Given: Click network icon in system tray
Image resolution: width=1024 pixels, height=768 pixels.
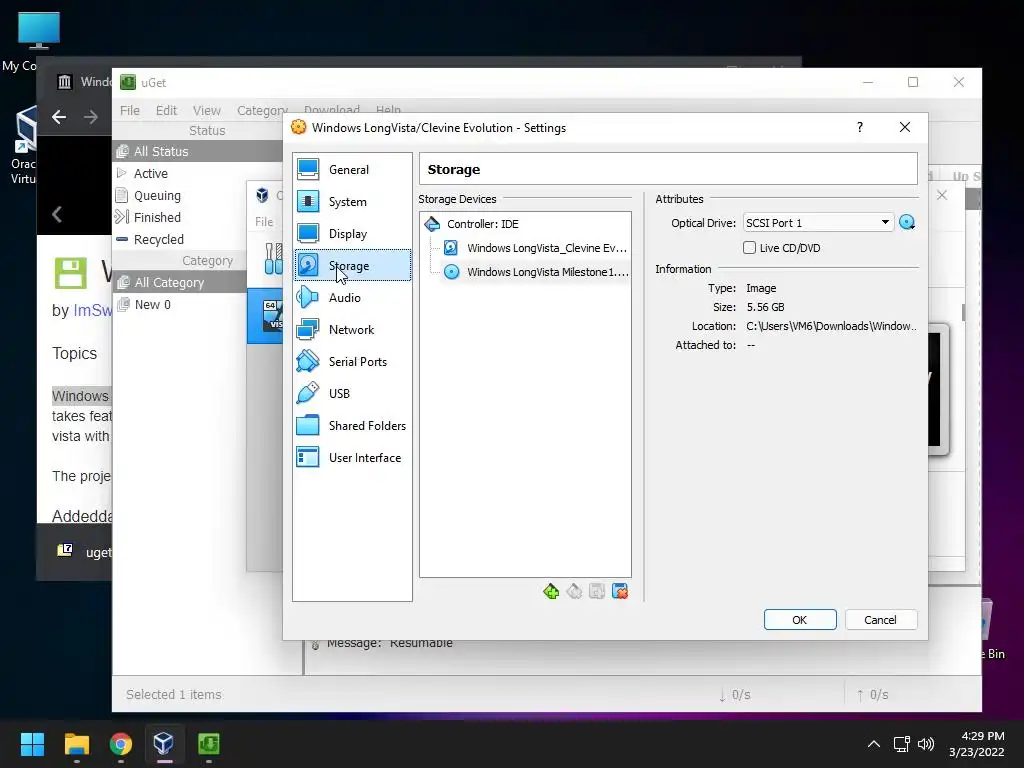Looking at the screenshot, I should [x=902, y=744].
